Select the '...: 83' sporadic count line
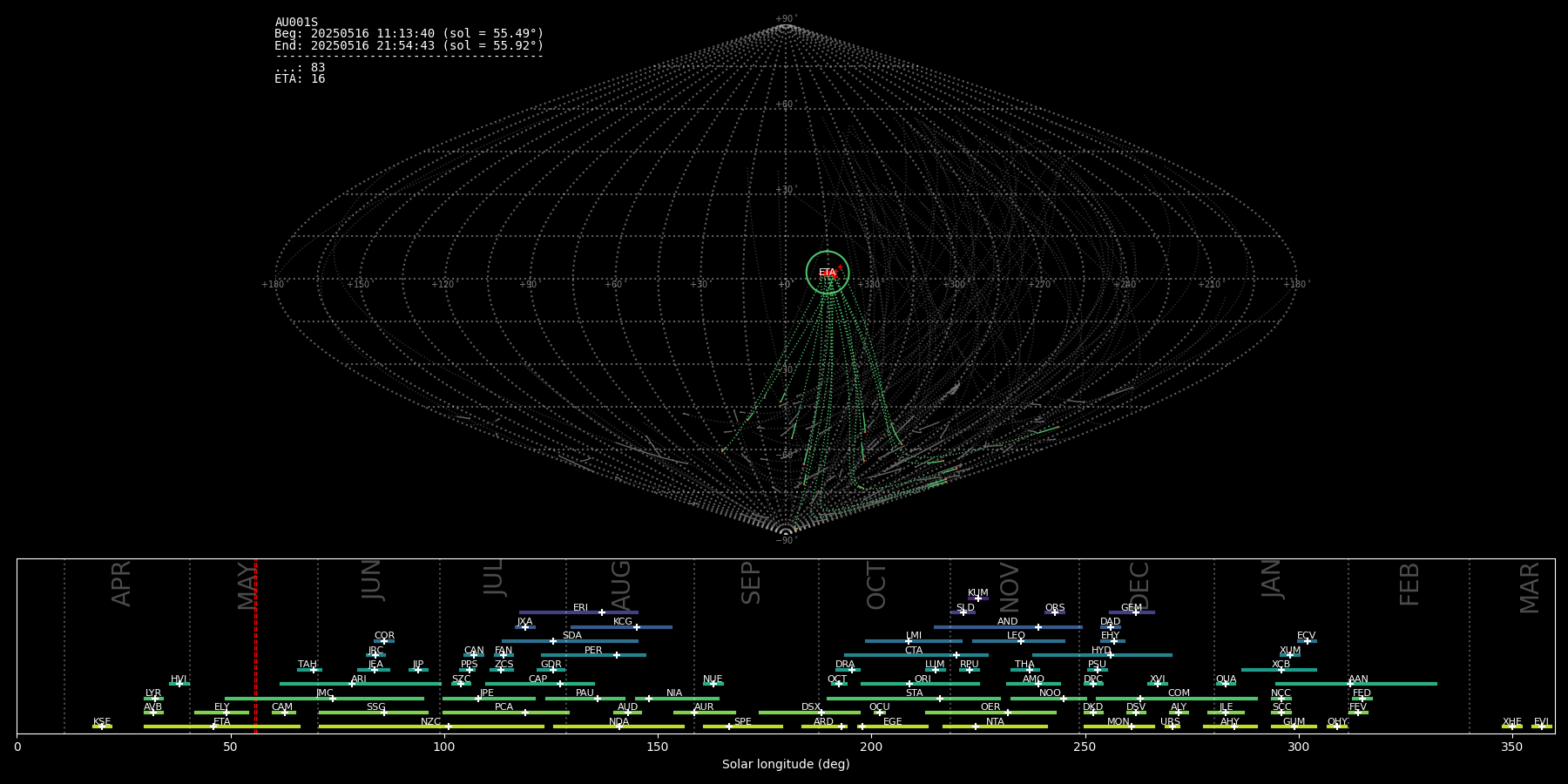 tap(300, 68)
